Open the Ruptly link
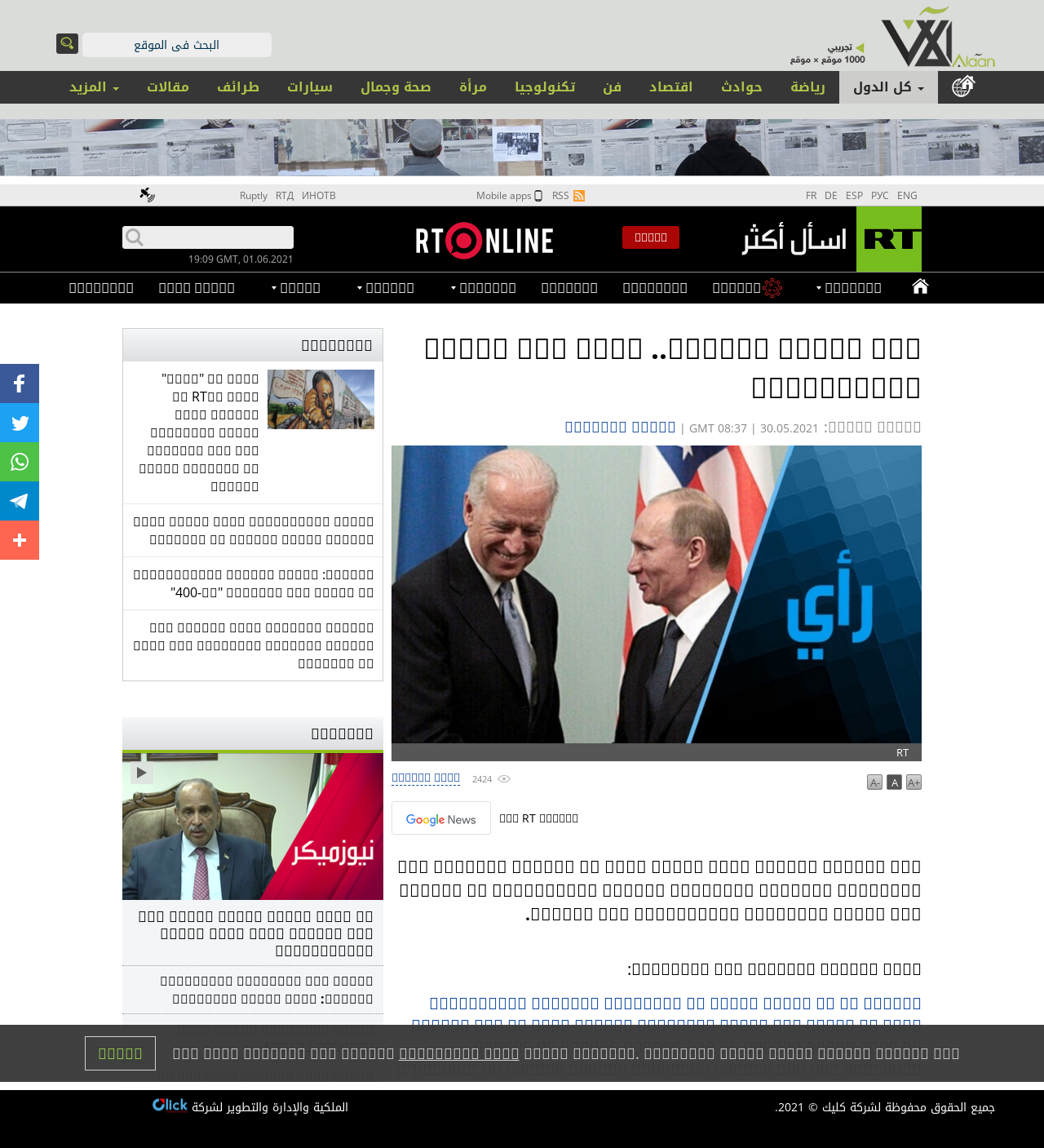1044x1148 pixels. 254,196
